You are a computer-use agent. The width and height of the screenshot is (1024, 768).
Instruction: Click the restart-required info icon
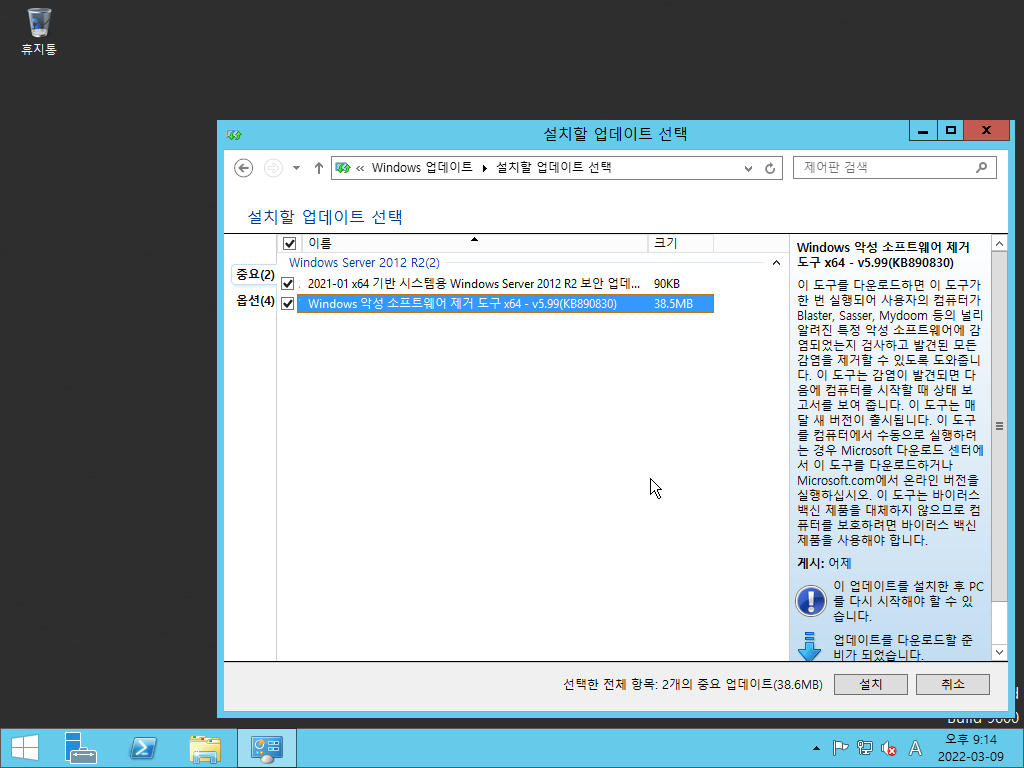[810, 600]
